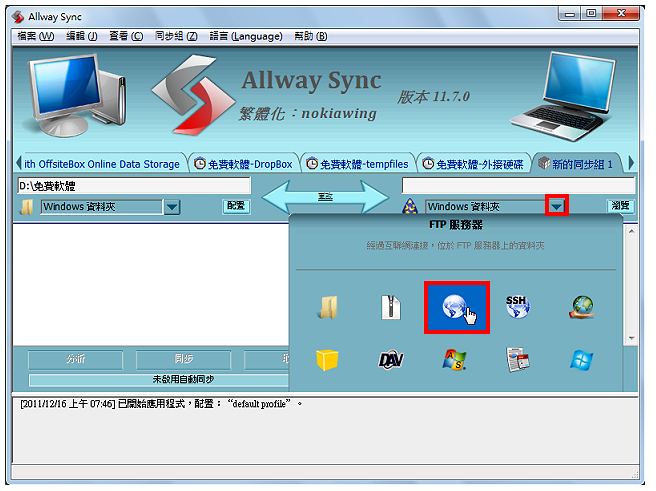Click the left side folder icon

pyautogui.click(x=27, y=207)
